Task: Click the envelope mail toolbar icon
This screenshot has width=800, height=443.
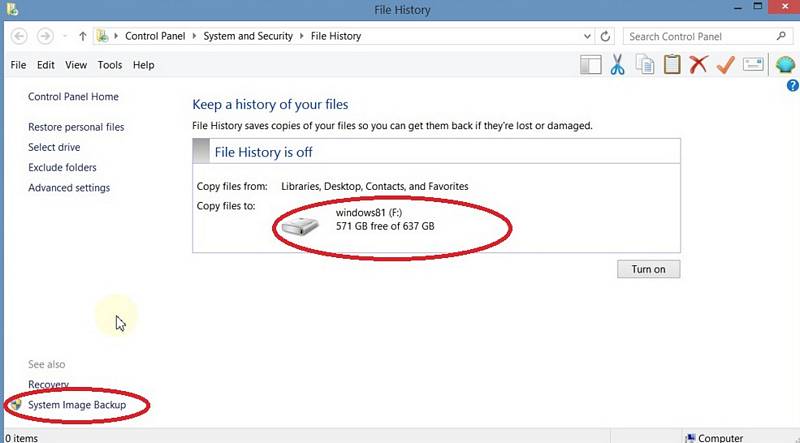Action: [x=753, y=65]
